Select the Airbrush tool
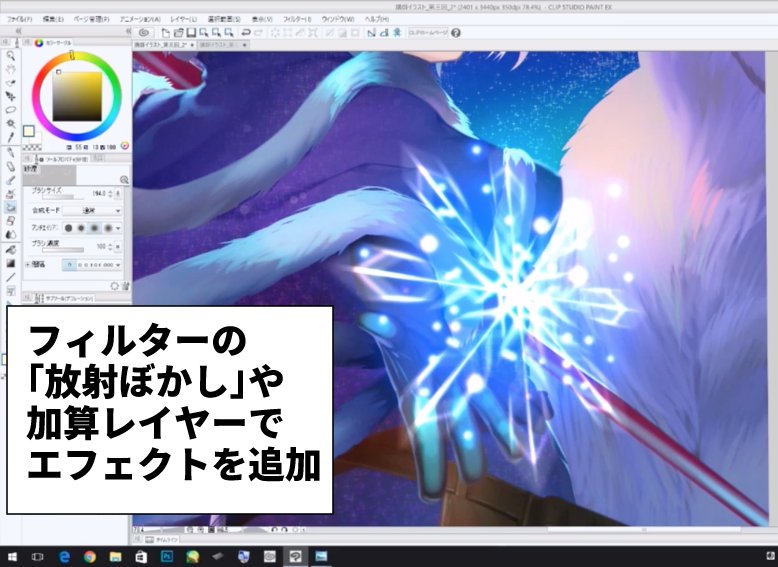The height and width of the screenshot is (567, 778). [x=10, y=193]
